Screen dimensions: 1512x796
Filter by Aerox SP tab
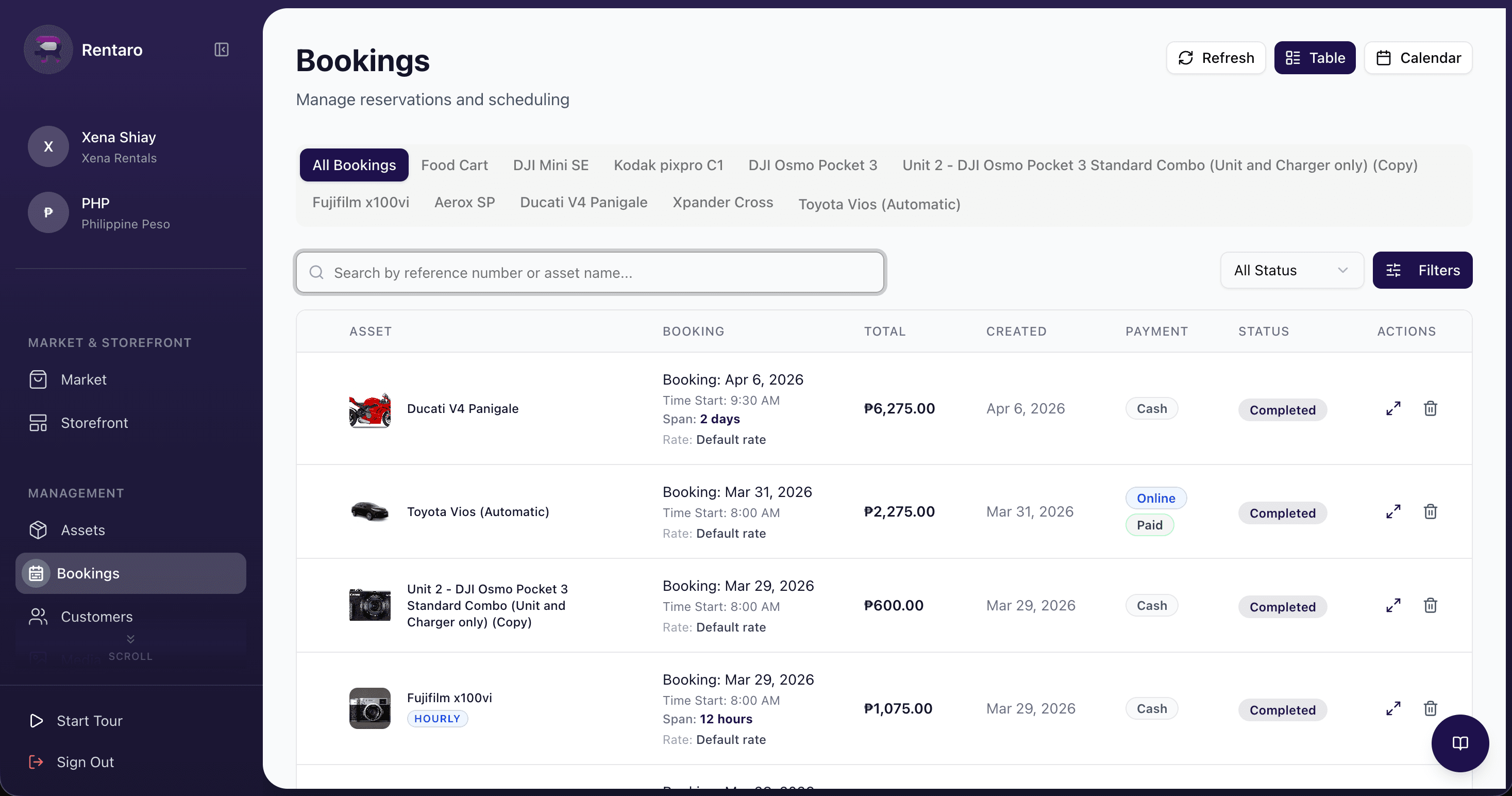pyautogui.click(x=464, y=202)
